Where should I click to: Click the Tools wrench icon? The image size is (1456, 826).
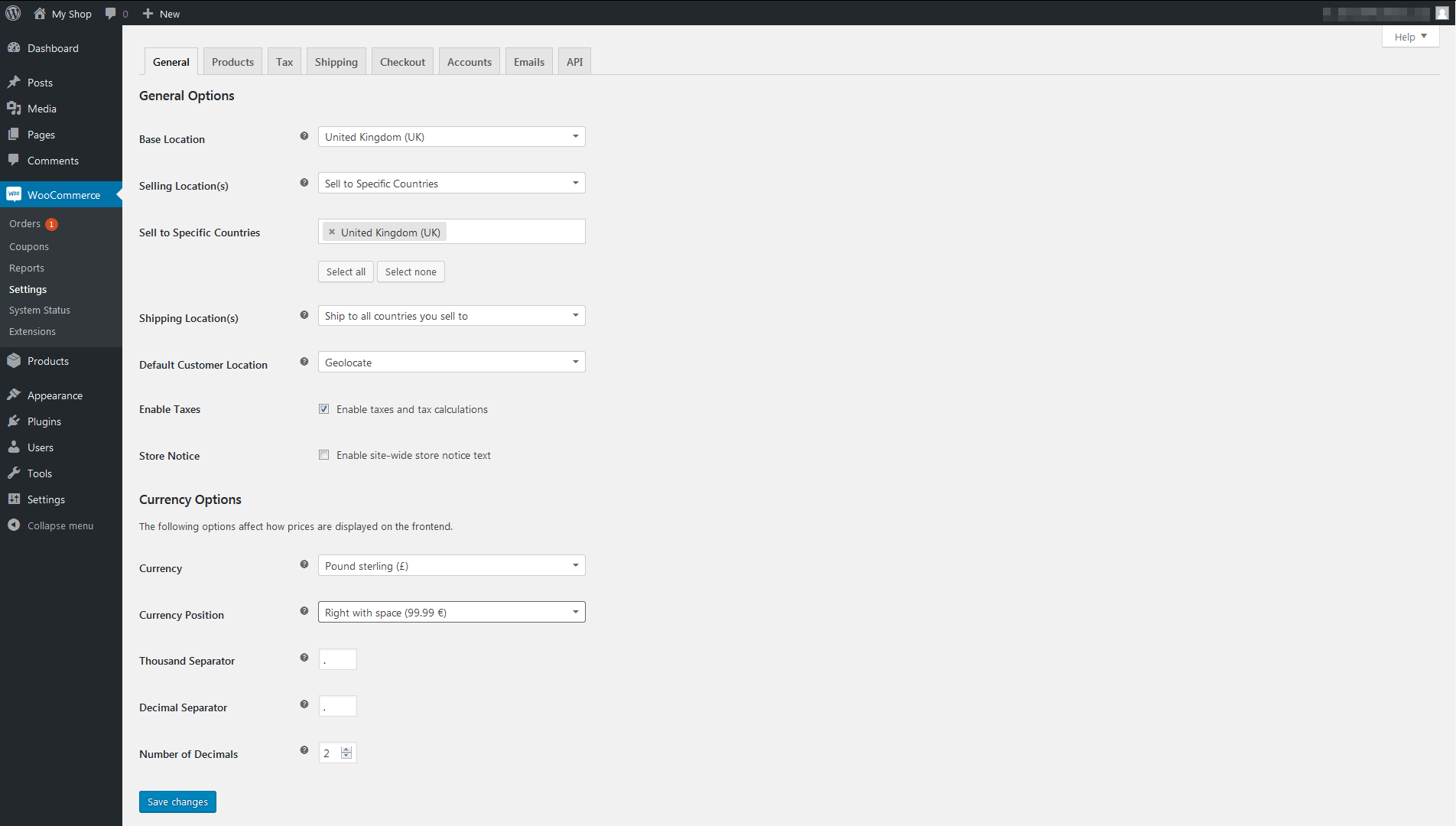tap(14, 473)
